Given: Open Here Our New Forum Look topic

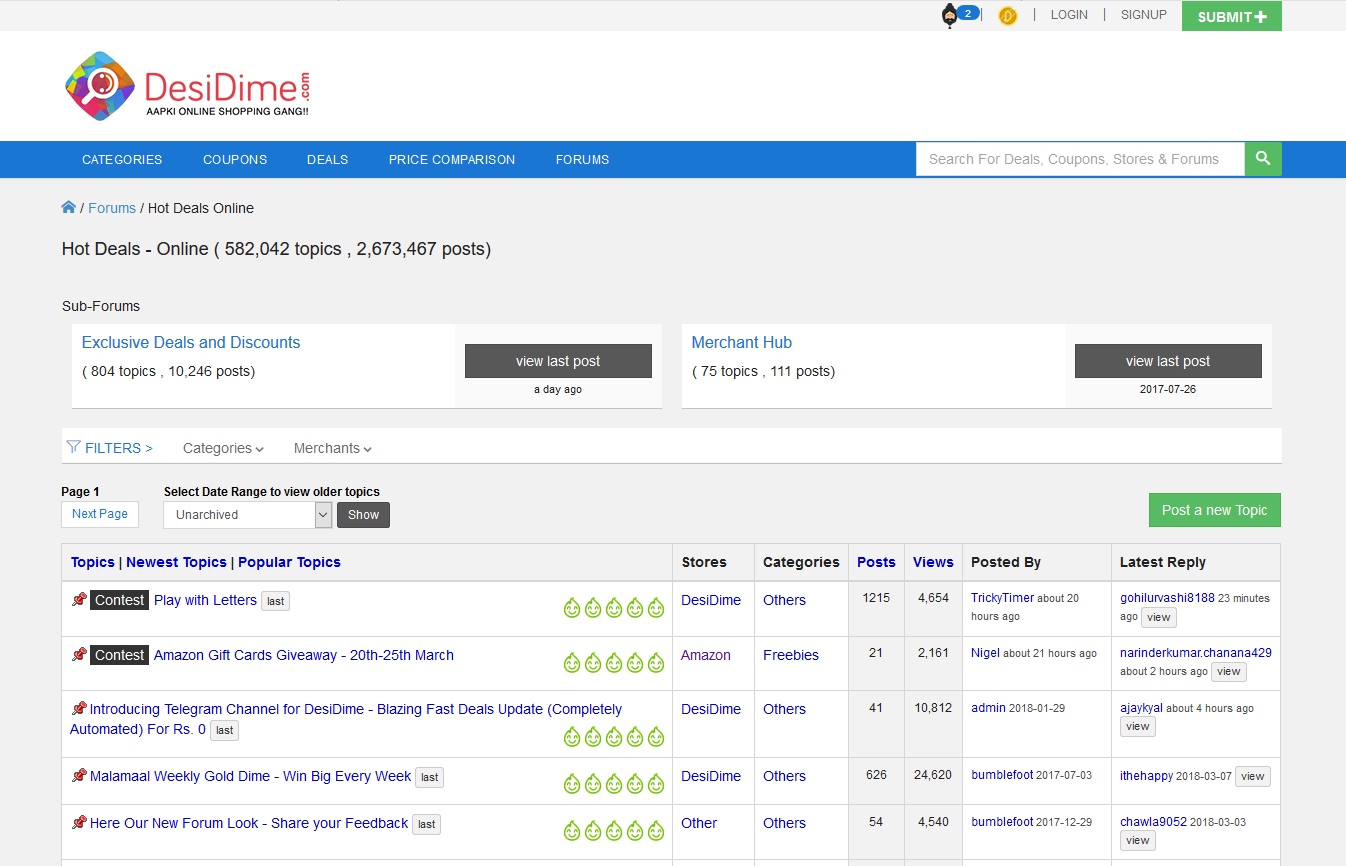Looking at the screenshot, I should click(249, 823).
